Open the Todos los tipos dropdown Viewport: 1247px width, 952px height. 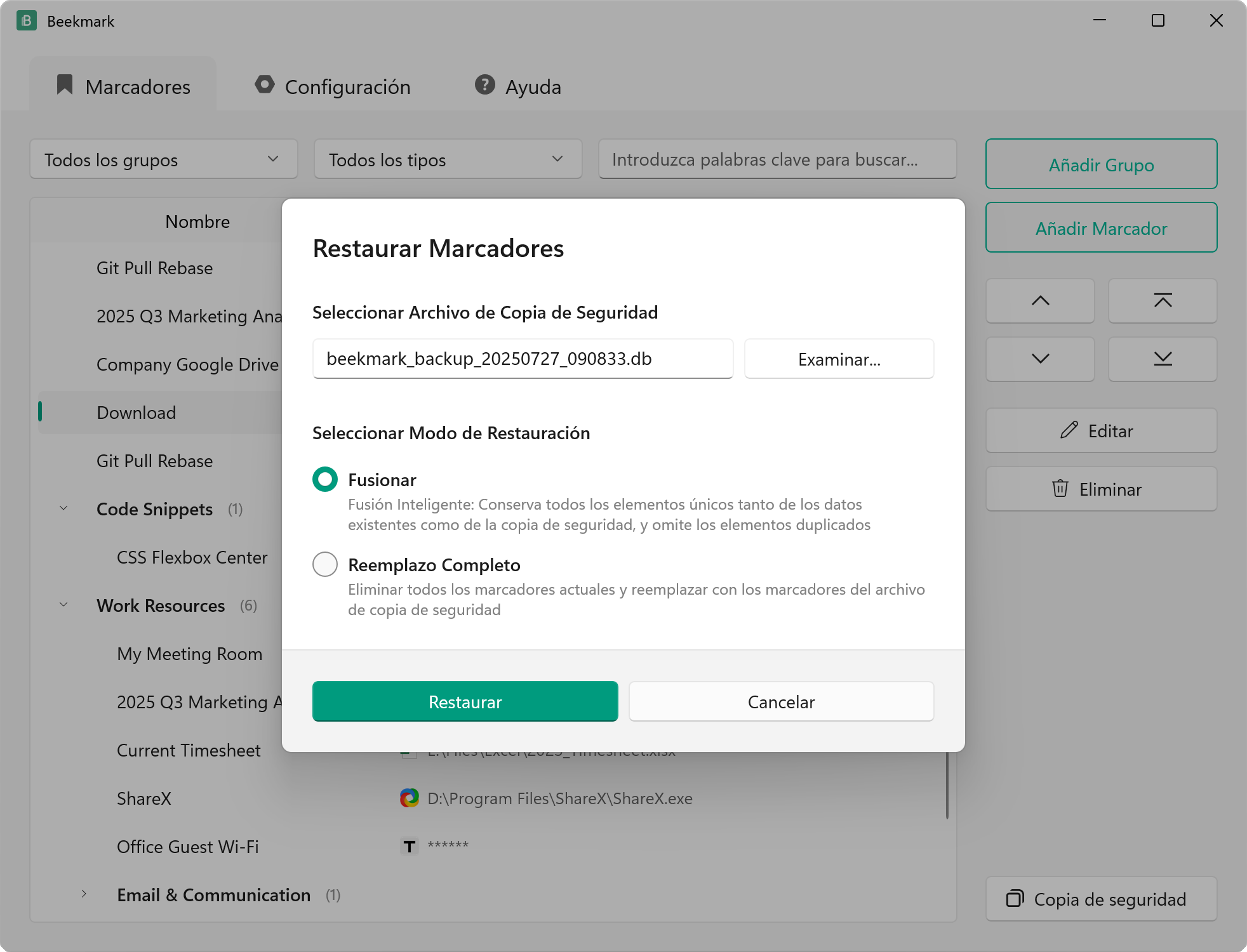pyautogui.click(x=448, y=159)
